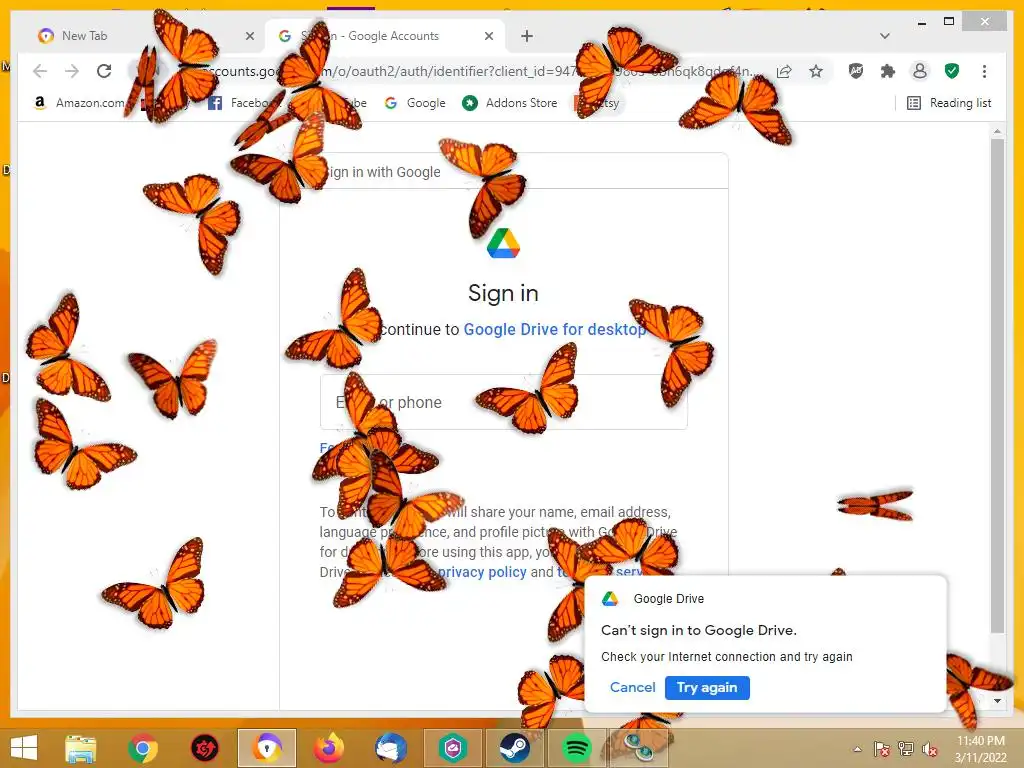Image resolution: width=1024 pixels, height=768 pixels.
Task: Click the browser forward arrow
Action: 72,71
